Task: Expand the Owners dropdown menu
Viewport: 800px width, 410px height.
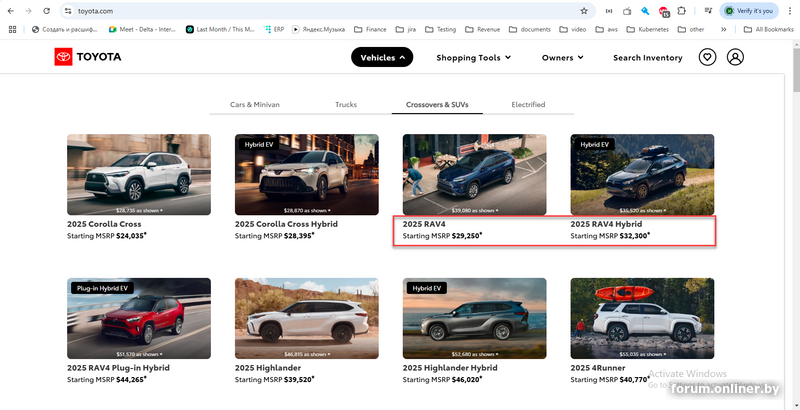Action: (x=562, y=57)
